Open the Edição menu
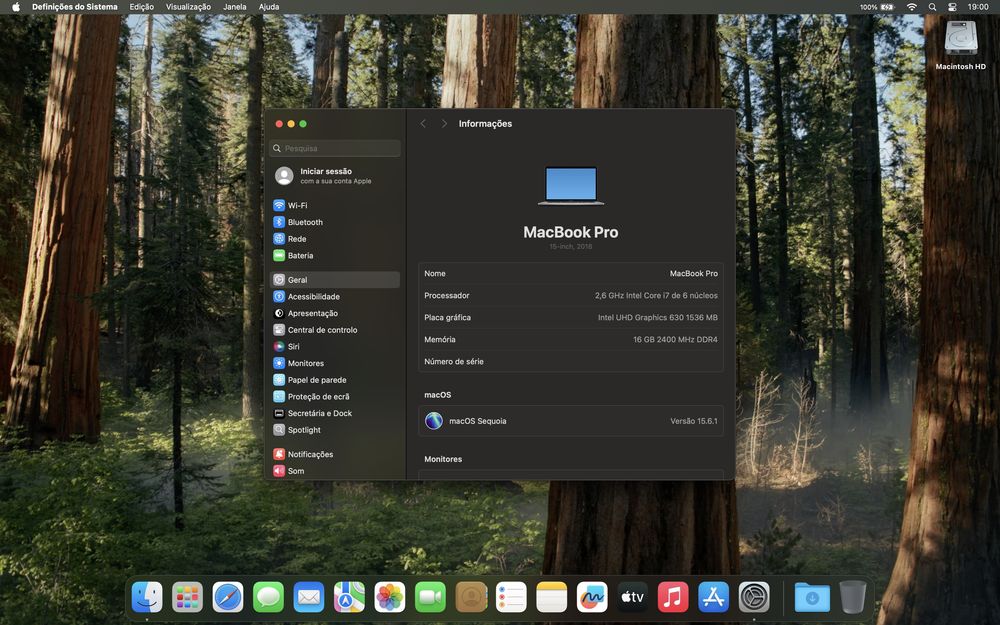Image resolution: width=1000 pixels, height=625 pixels. (142, 7)
